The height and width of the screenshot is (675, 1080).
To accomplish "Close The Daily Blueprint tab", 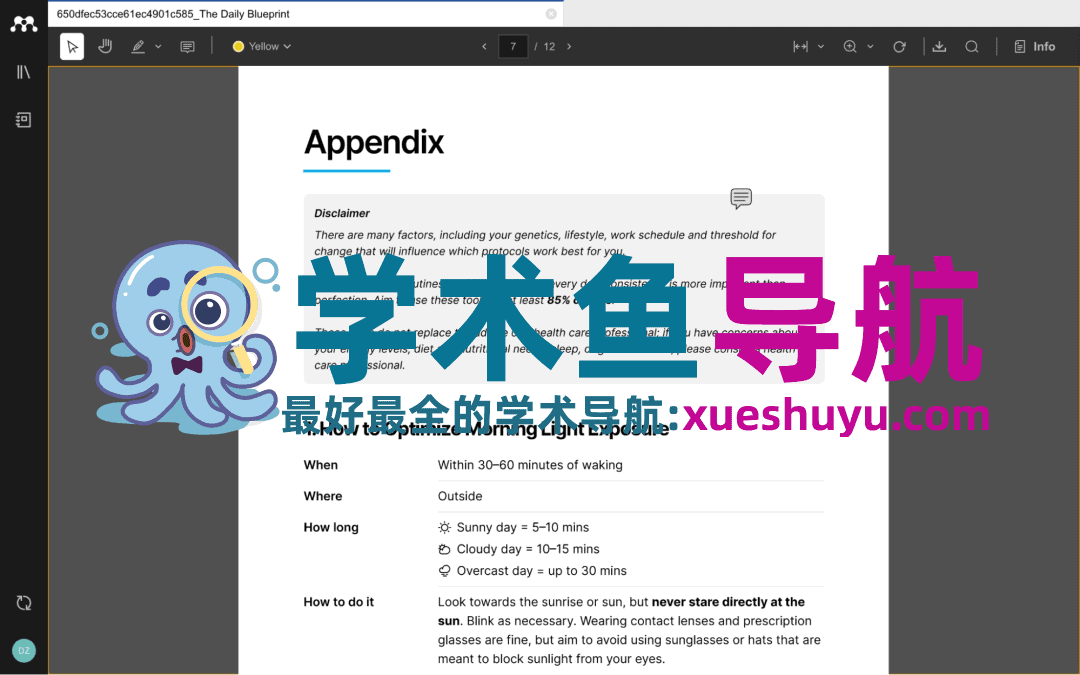I will [x=551, y=14].
